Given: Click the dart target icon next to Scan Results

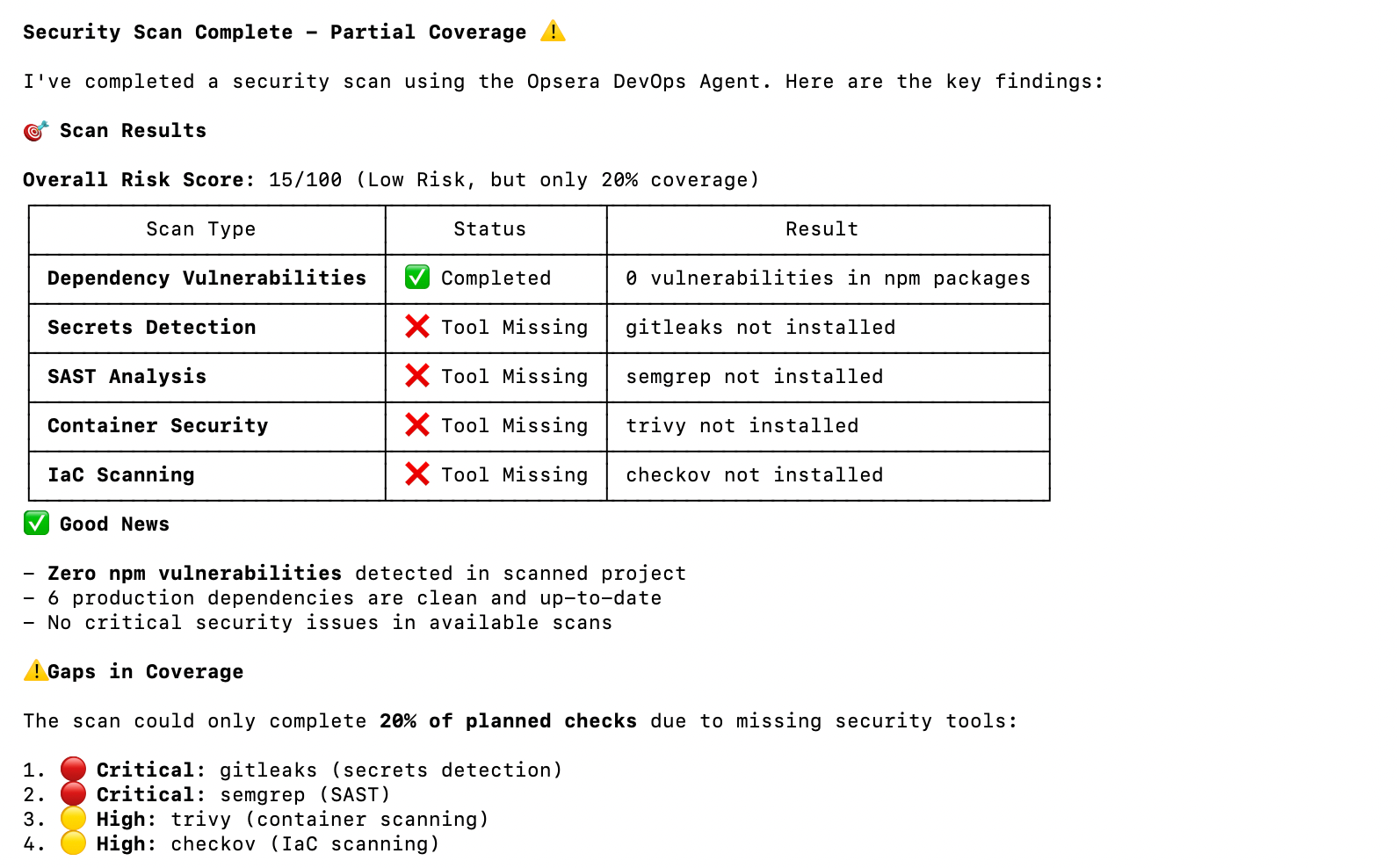Looking at the screenshot, I should [x=36, y=131].
